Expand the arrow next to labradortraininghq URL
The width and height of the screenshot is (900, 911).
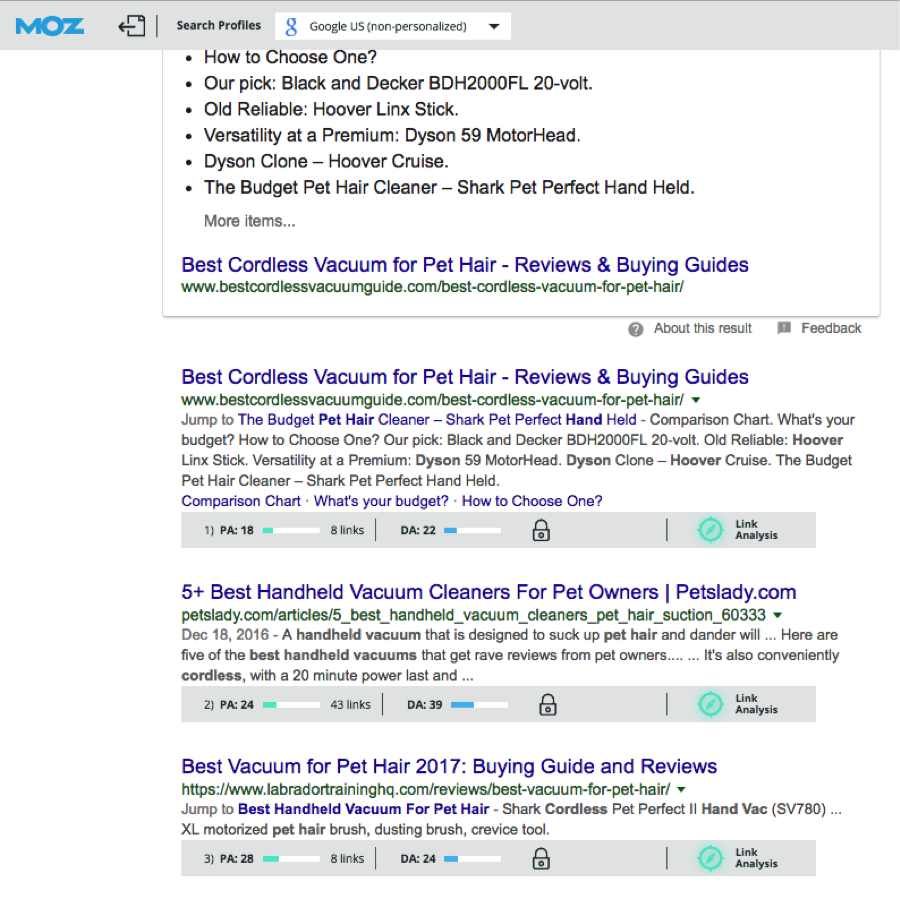click(682, 789)
